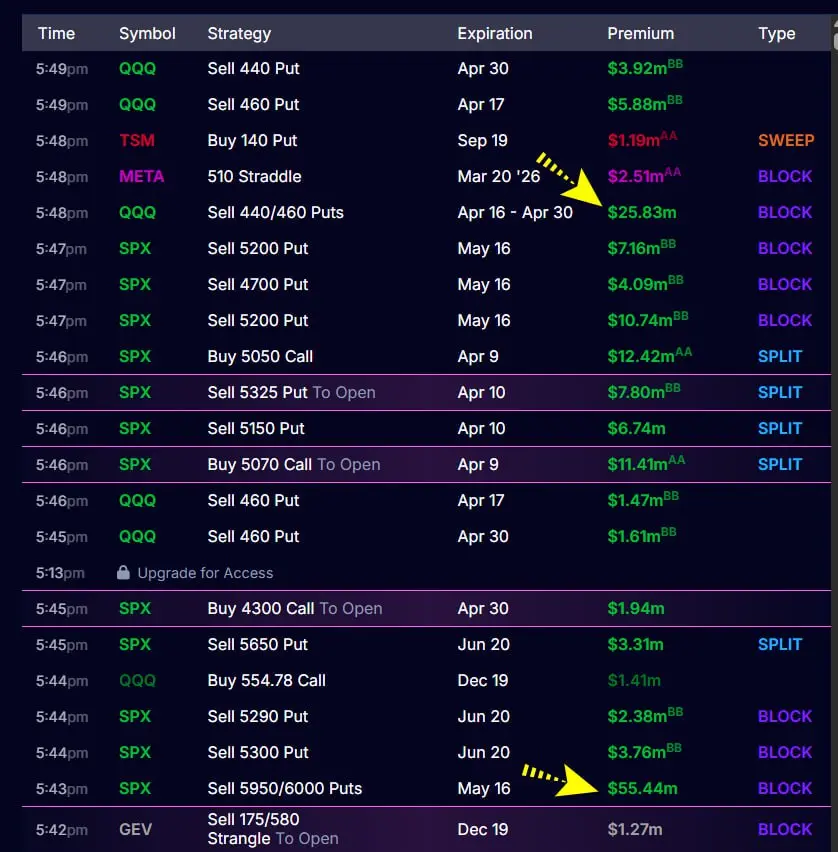Image resolution: width=838 pixels, height=852 pixels.
Task: Sort by the Premium column header
Action: point(640,33)
